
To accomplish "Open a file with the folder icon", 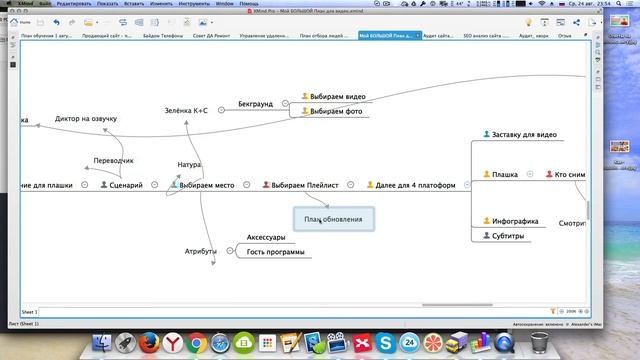I will 88,22.
